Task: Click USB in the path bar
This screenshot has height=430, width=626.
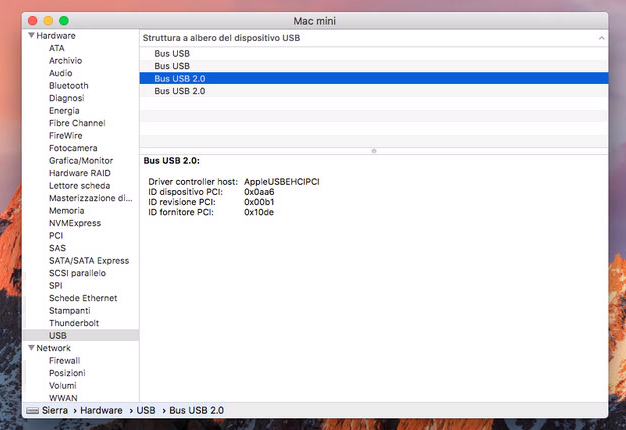Action: pyautogui.click(x=146, y=410)
